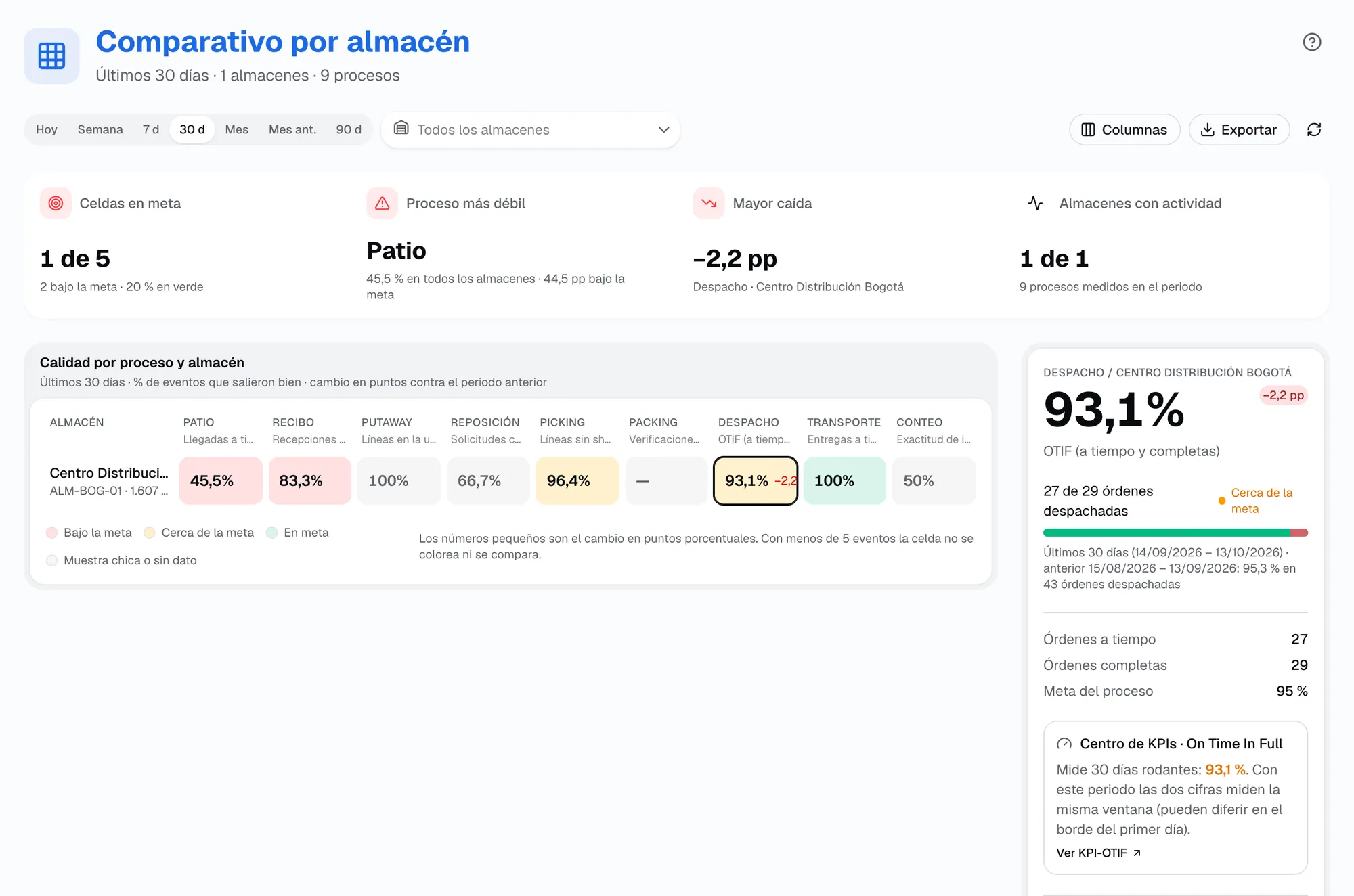Select the 90 d range

coord(349,129)
